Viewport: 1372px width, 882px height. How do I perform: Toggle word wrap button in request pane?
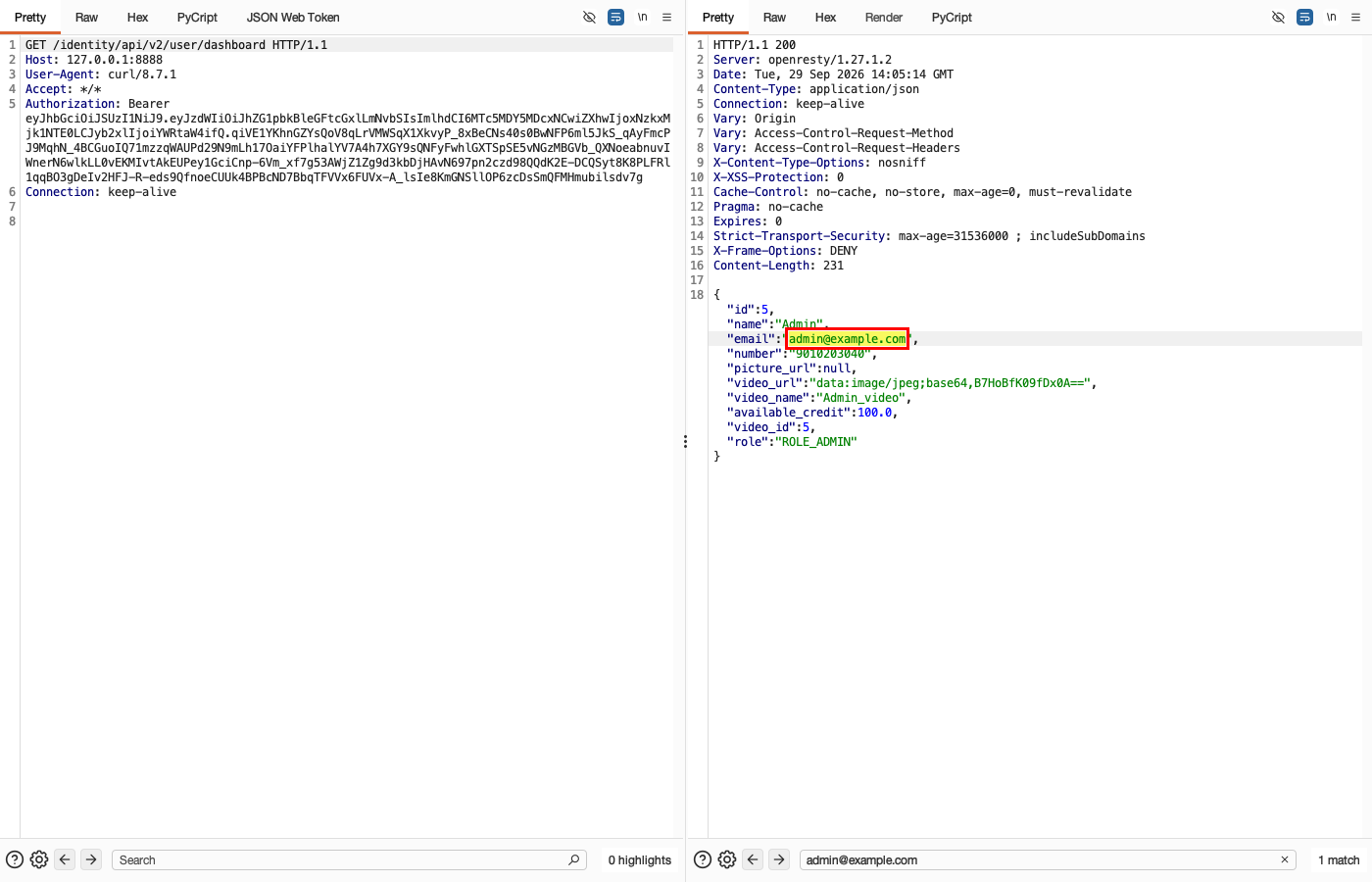tap(615, 18)
